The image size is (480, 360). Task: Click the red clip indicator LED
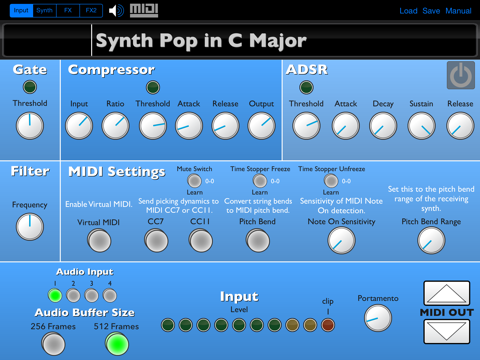tap(328, 325)
